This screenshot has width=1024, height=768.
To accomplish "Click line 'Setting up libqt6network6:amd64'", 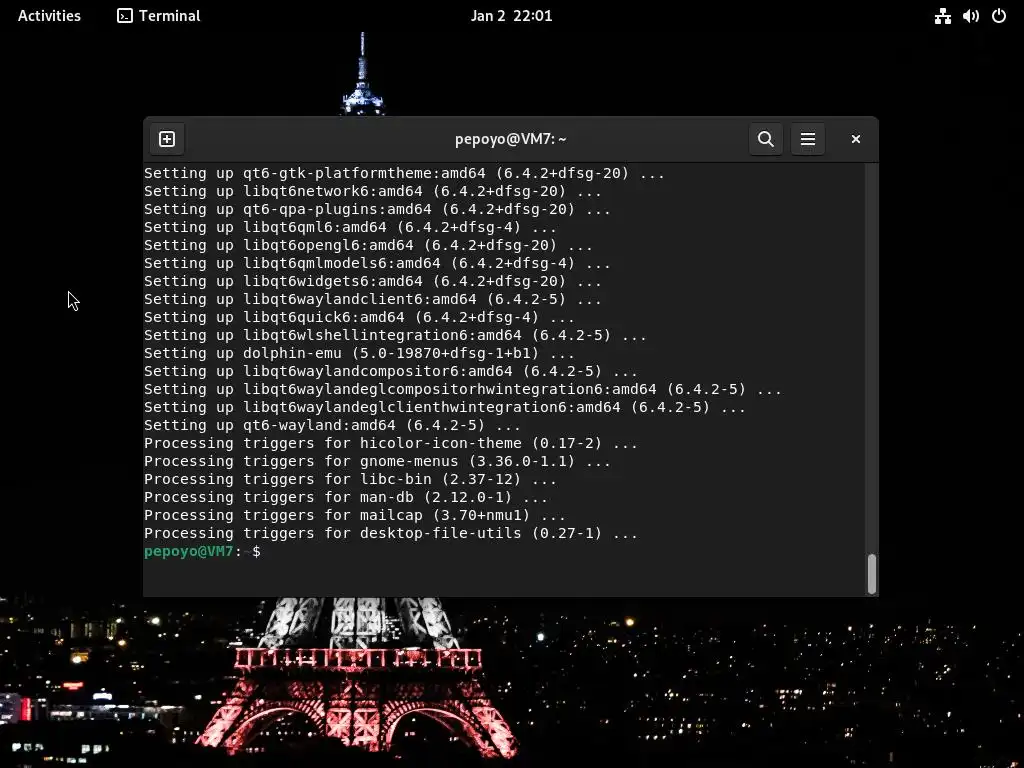I will (373, 191).
